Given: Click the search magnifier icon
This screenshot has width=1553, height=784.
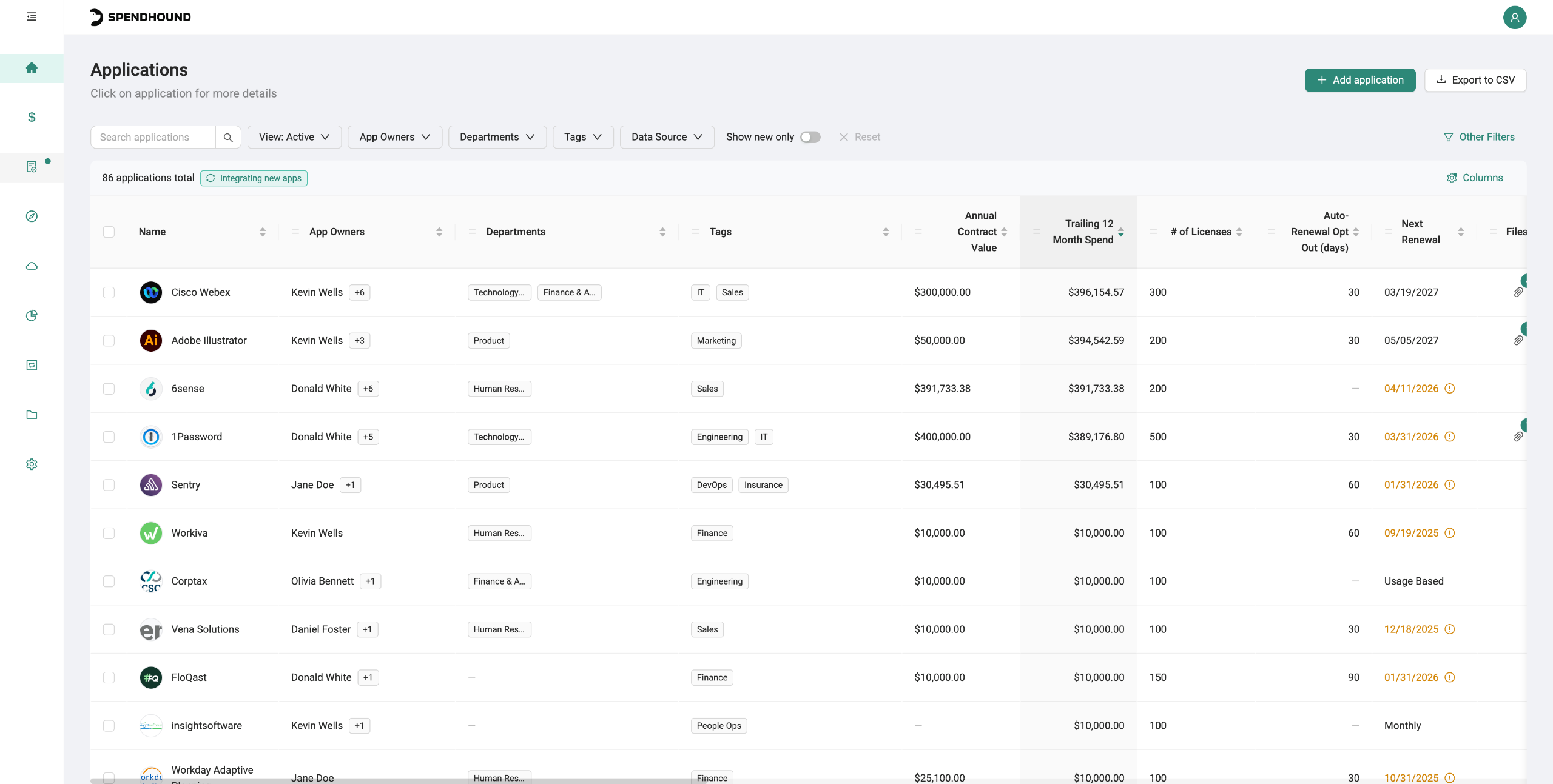Looking at the screenshot, I should pyautogui.click(x=228, y=138).
